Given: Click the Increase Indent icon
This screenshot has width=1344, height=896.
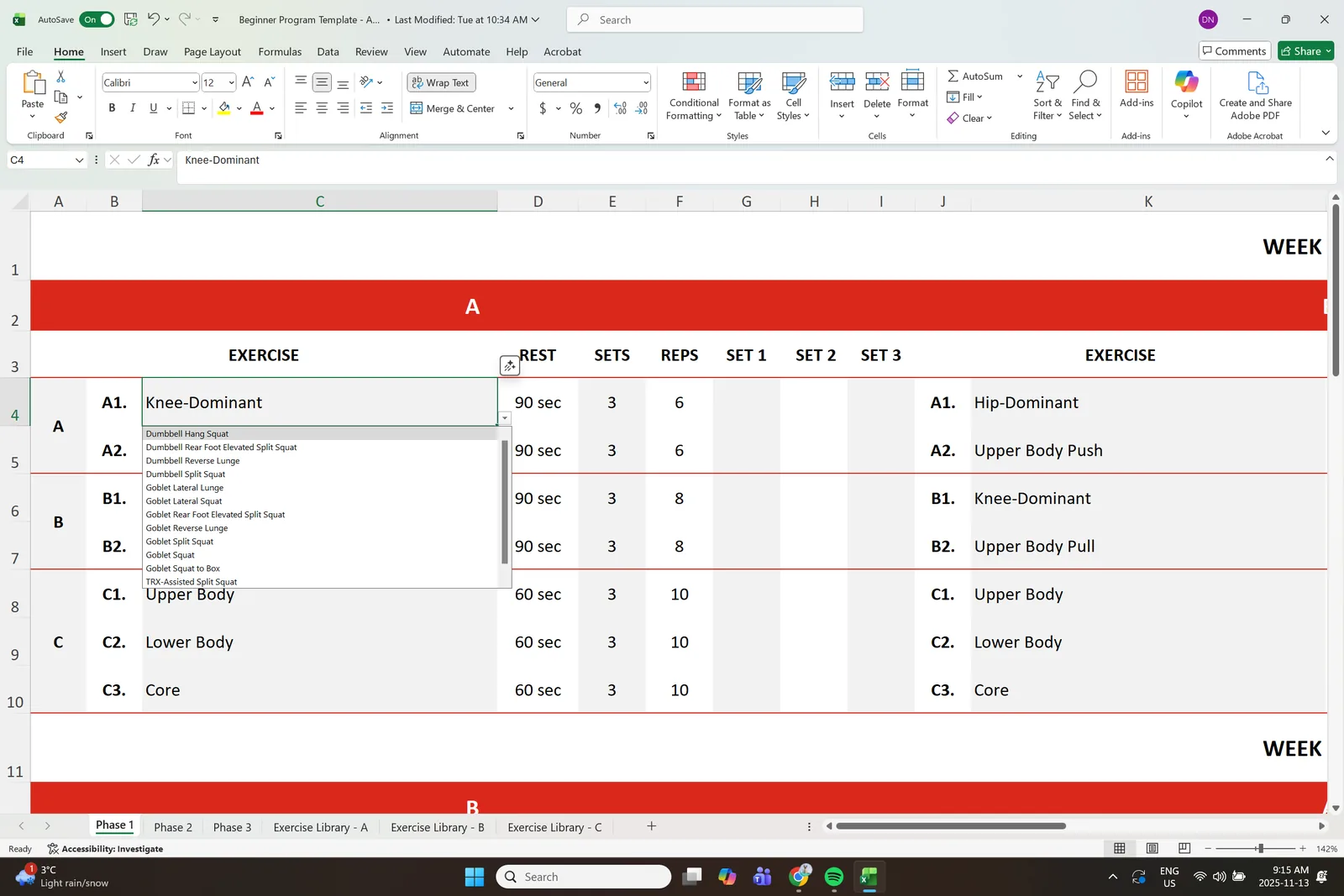Looking at the screenshot, I should (x=387, y=107).
